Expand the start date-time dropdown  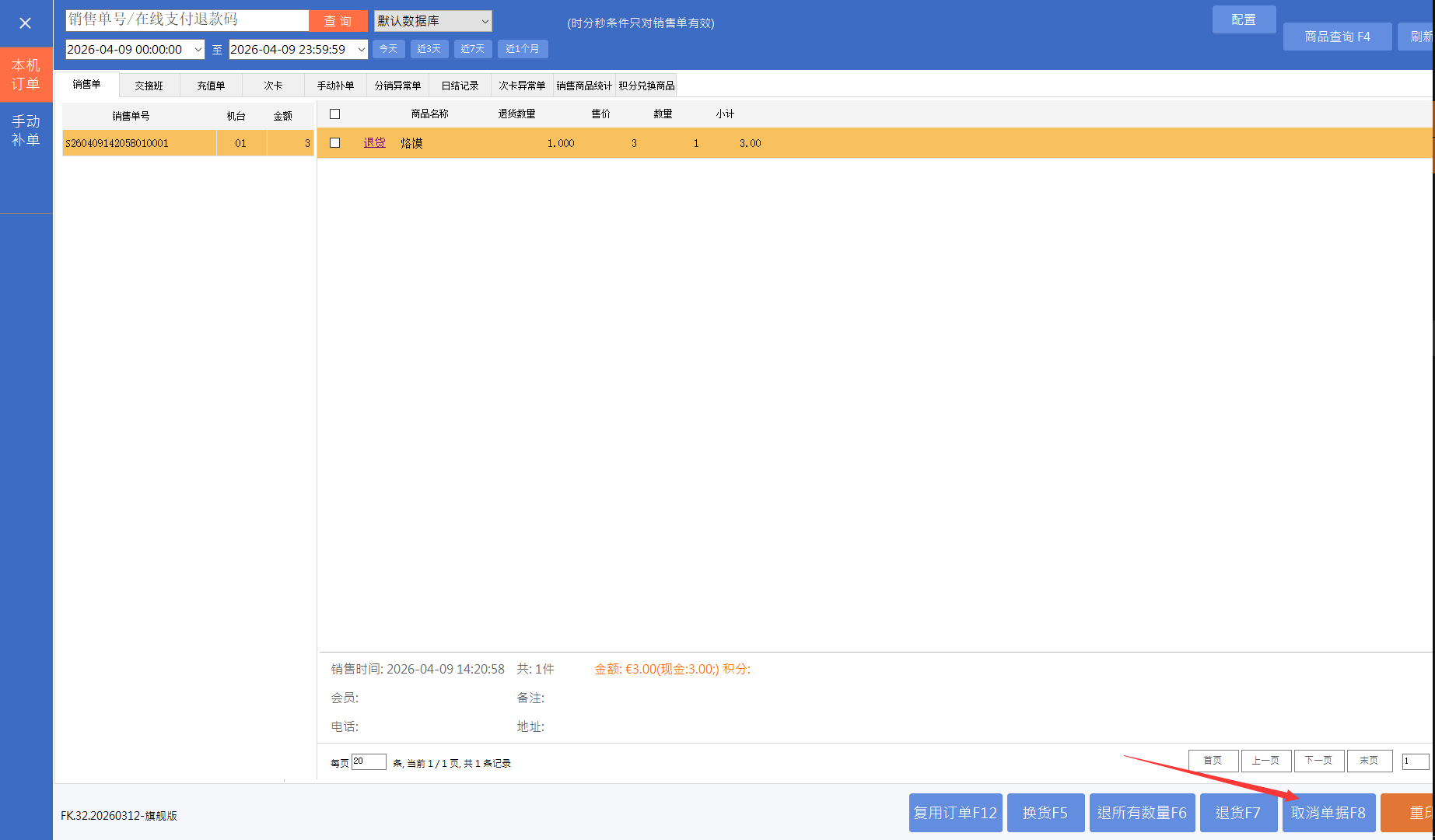(198, 50)
